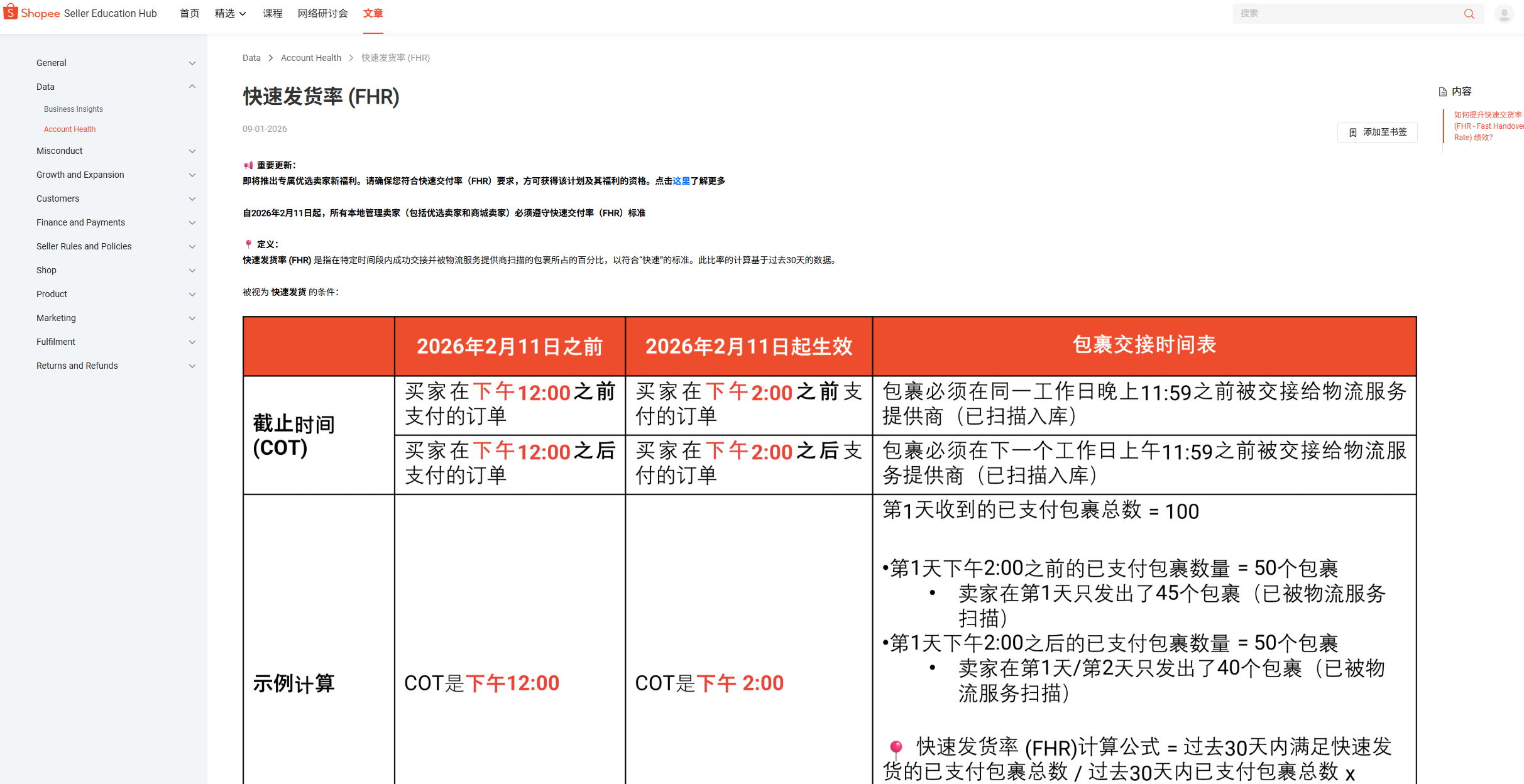Expand the Customers section
The image size is (1524, 784).
pos(192,199)
